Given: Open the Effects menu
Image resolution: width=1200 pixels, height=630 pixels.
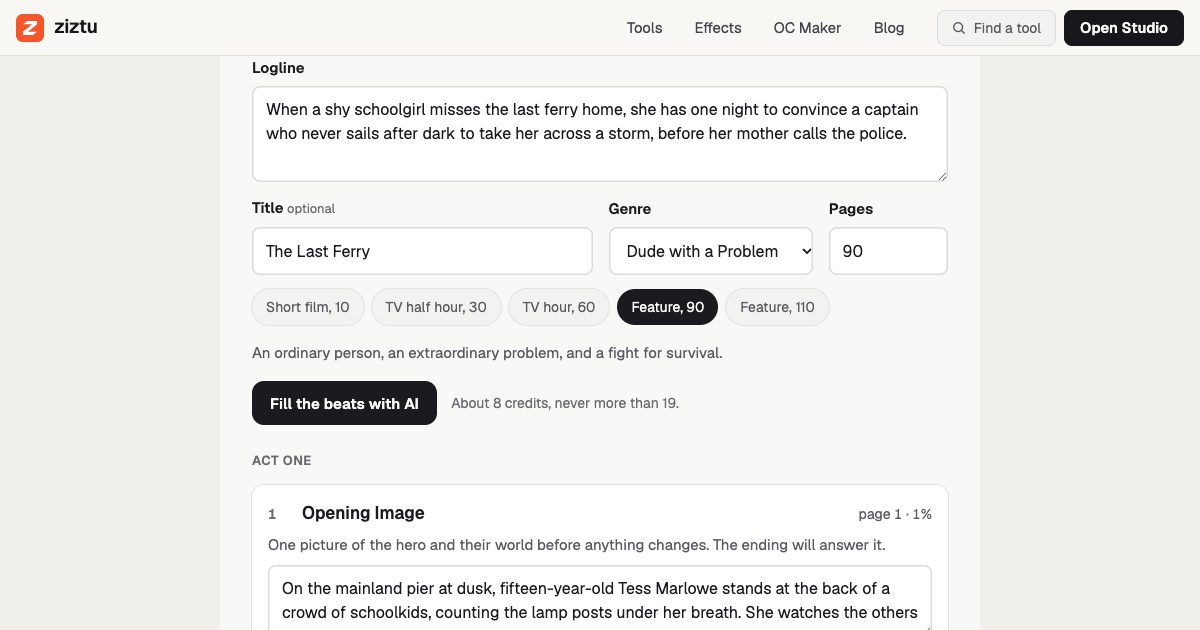Looking at the screenshot, I should (x=718, y=28).
